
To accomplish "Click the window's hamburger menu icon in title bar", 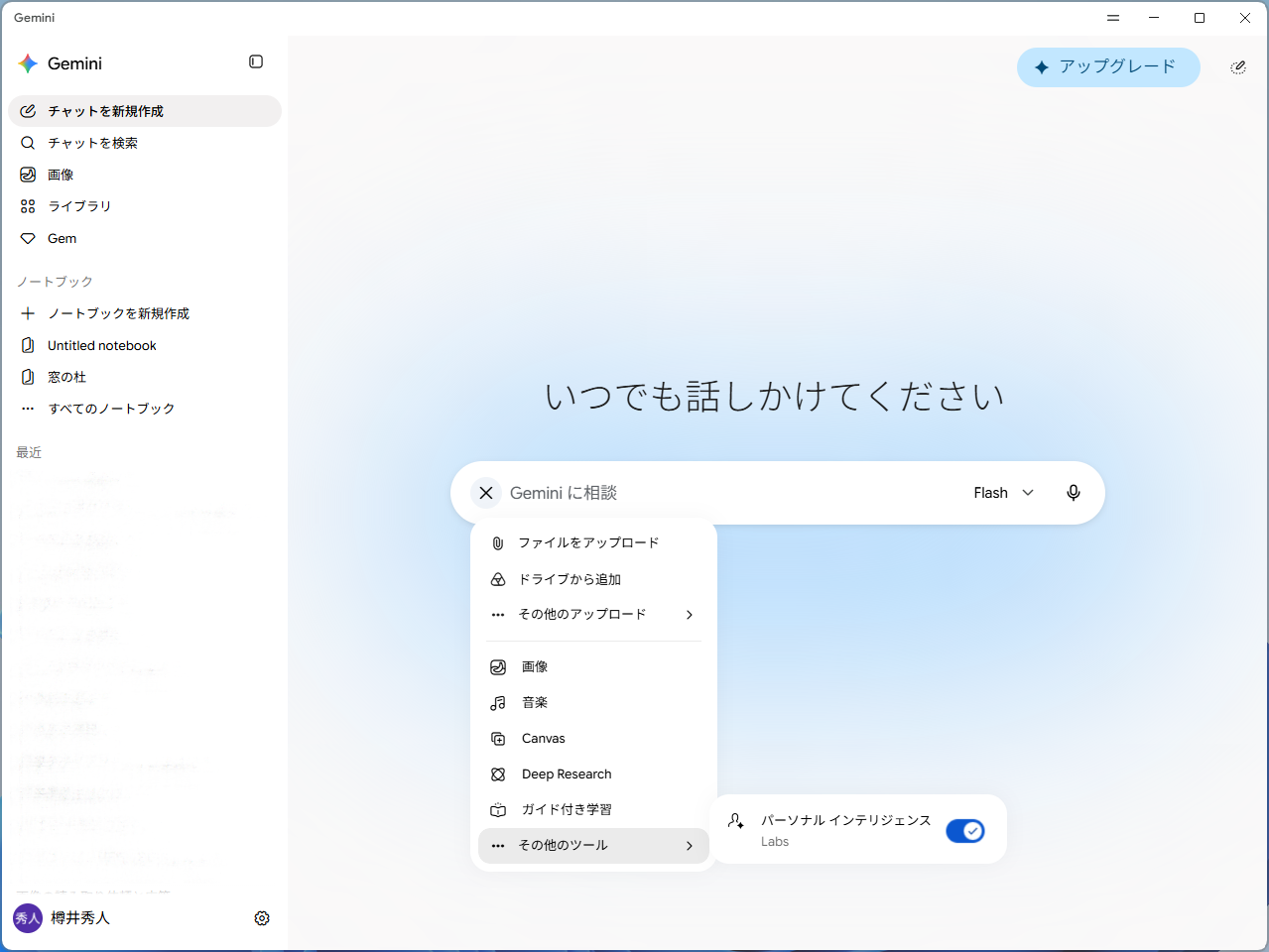I will tap(1113, 18).
